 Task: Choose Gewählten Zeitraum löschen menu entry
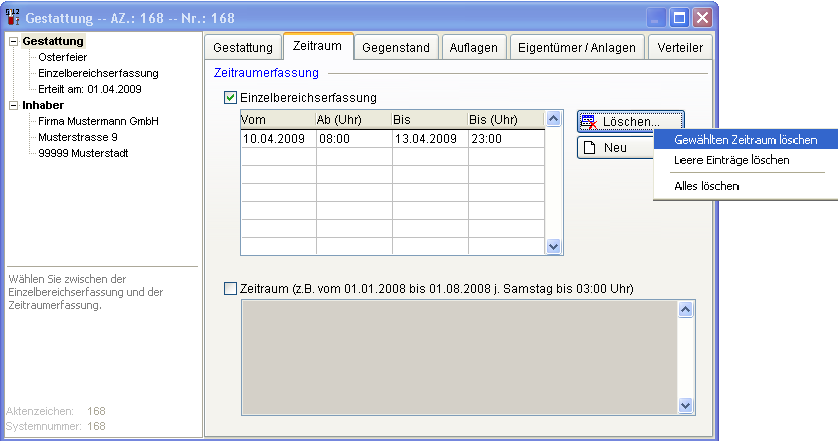pos(746,140)
